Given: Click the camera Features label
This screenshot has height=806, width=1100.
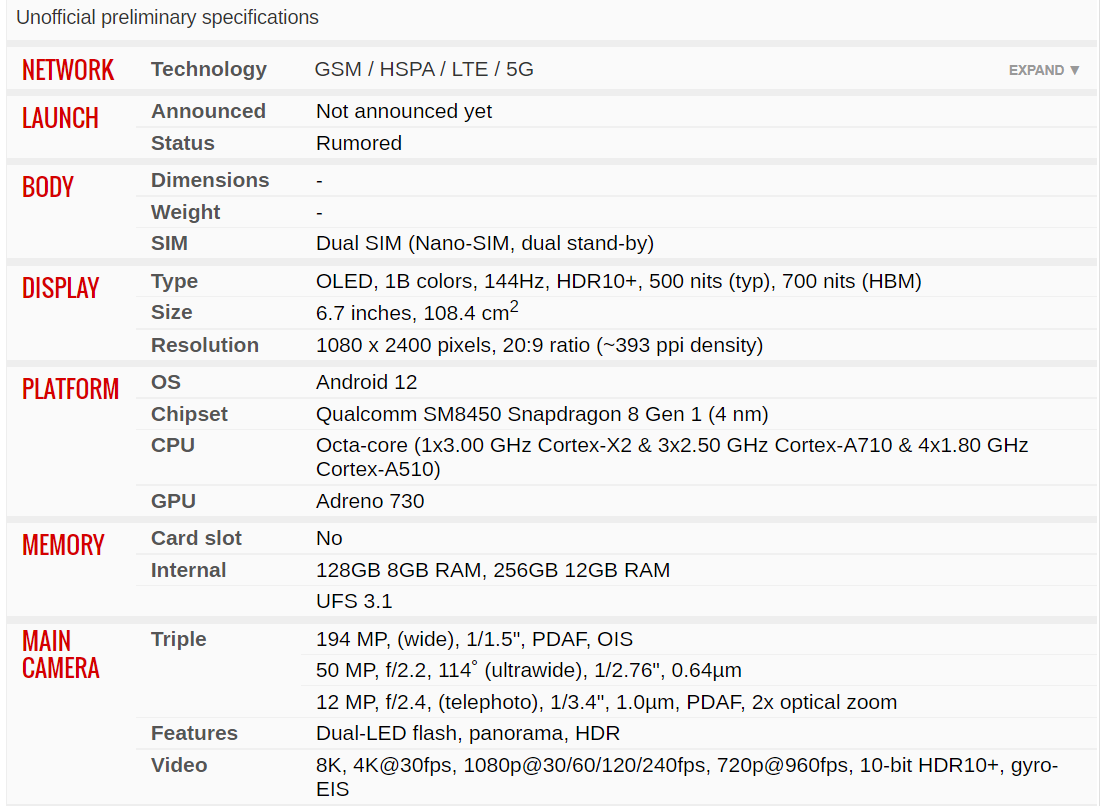Looking at the screenshot, I should [x=194, y=733].
